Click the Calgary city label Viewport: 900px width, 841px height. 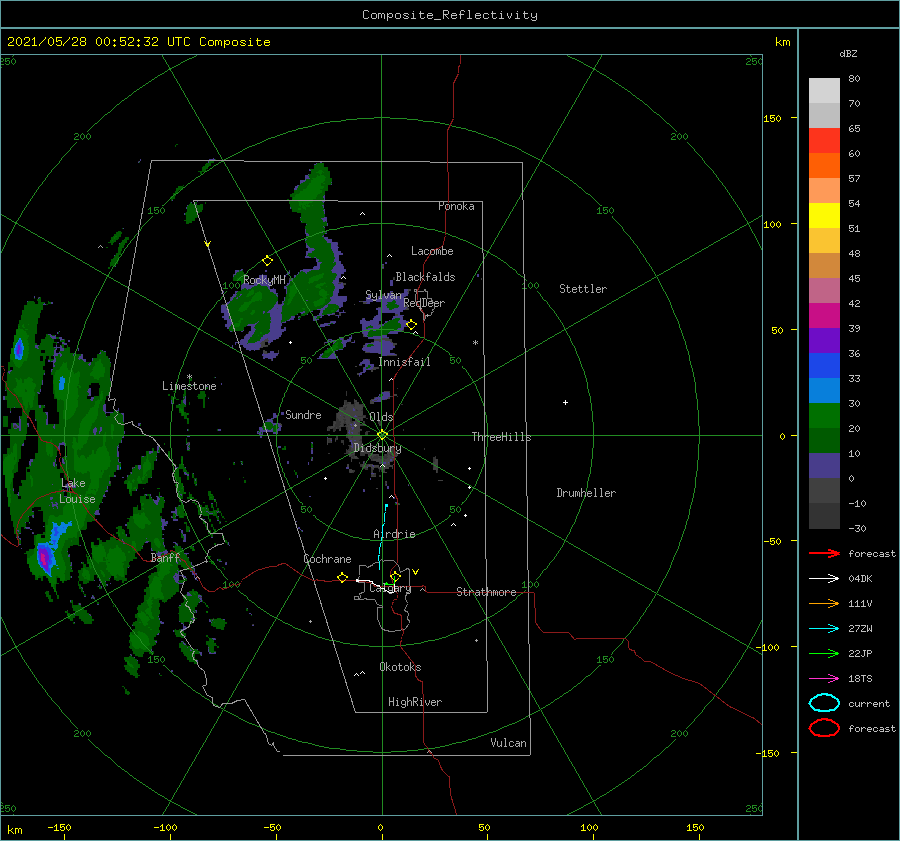(390, 588)
